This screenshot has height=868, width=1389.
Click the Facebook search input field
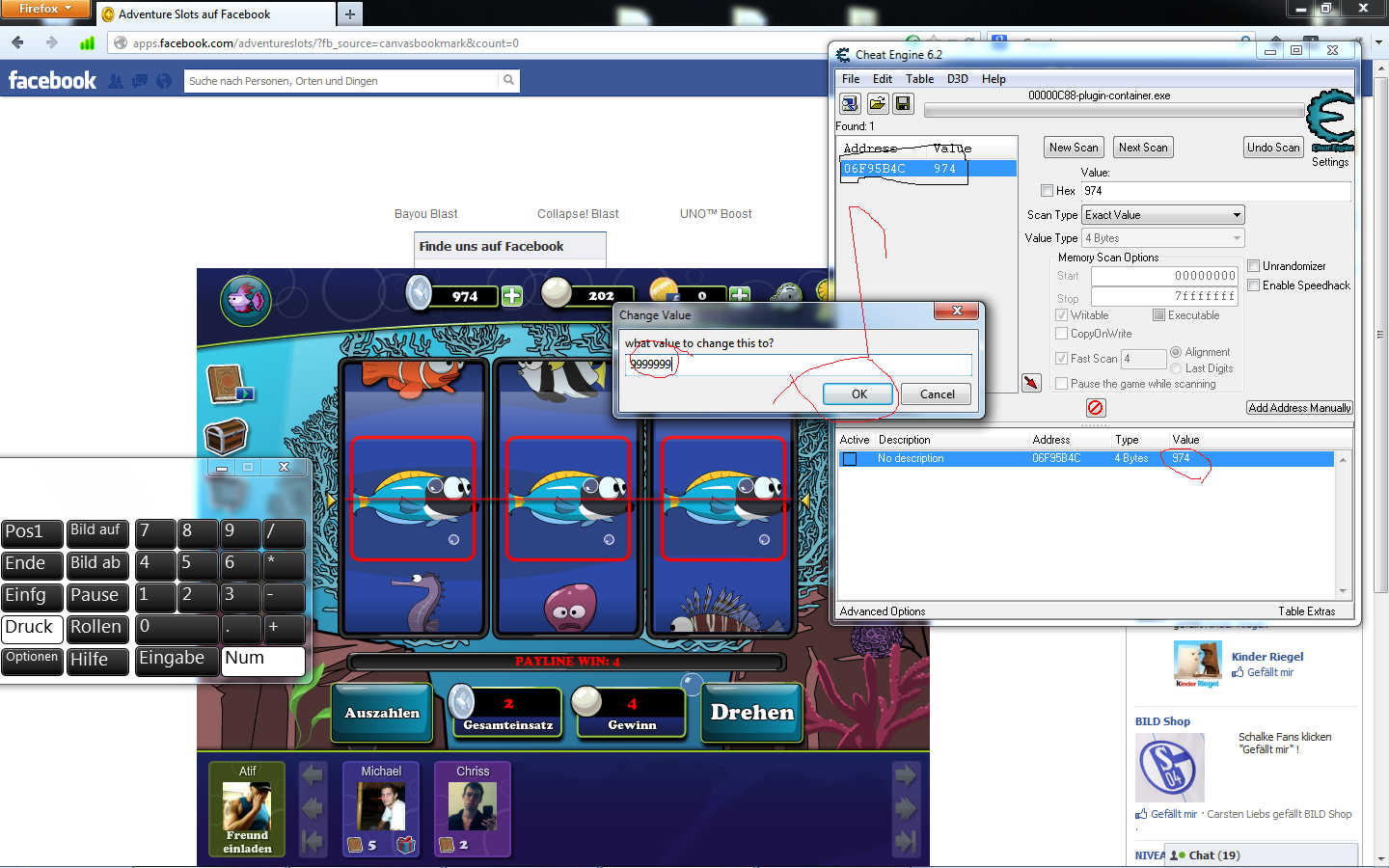pos(341,81)
